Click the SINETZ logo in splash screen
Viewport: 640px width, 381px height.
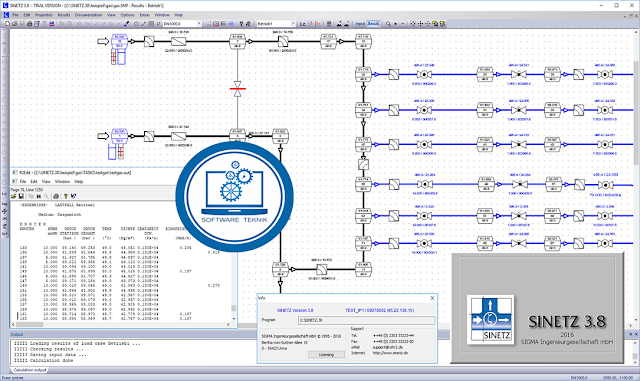(x=490, y=319)
